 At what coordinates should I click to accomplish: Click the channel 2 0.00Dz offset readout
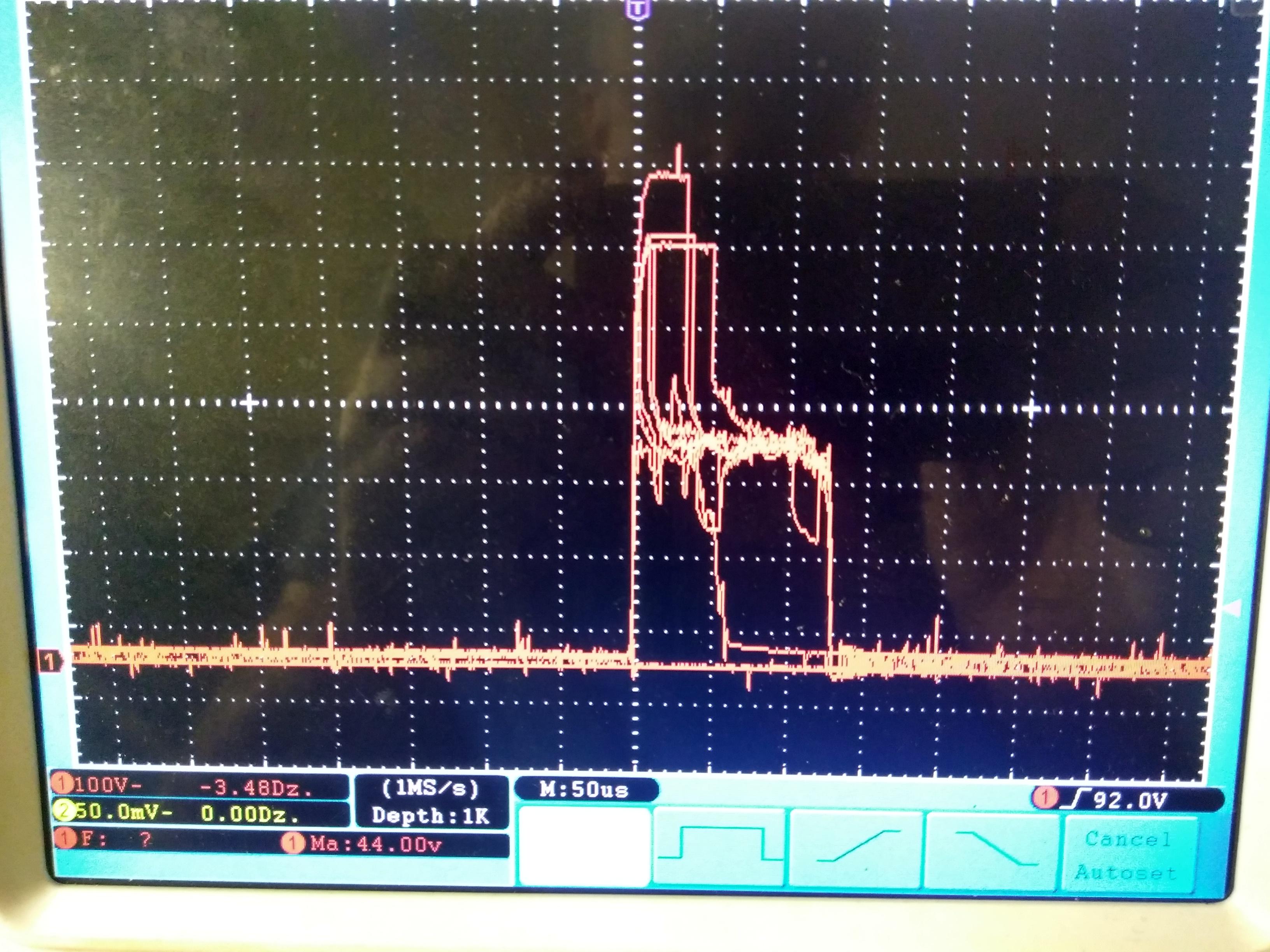[x=250, y=814]
